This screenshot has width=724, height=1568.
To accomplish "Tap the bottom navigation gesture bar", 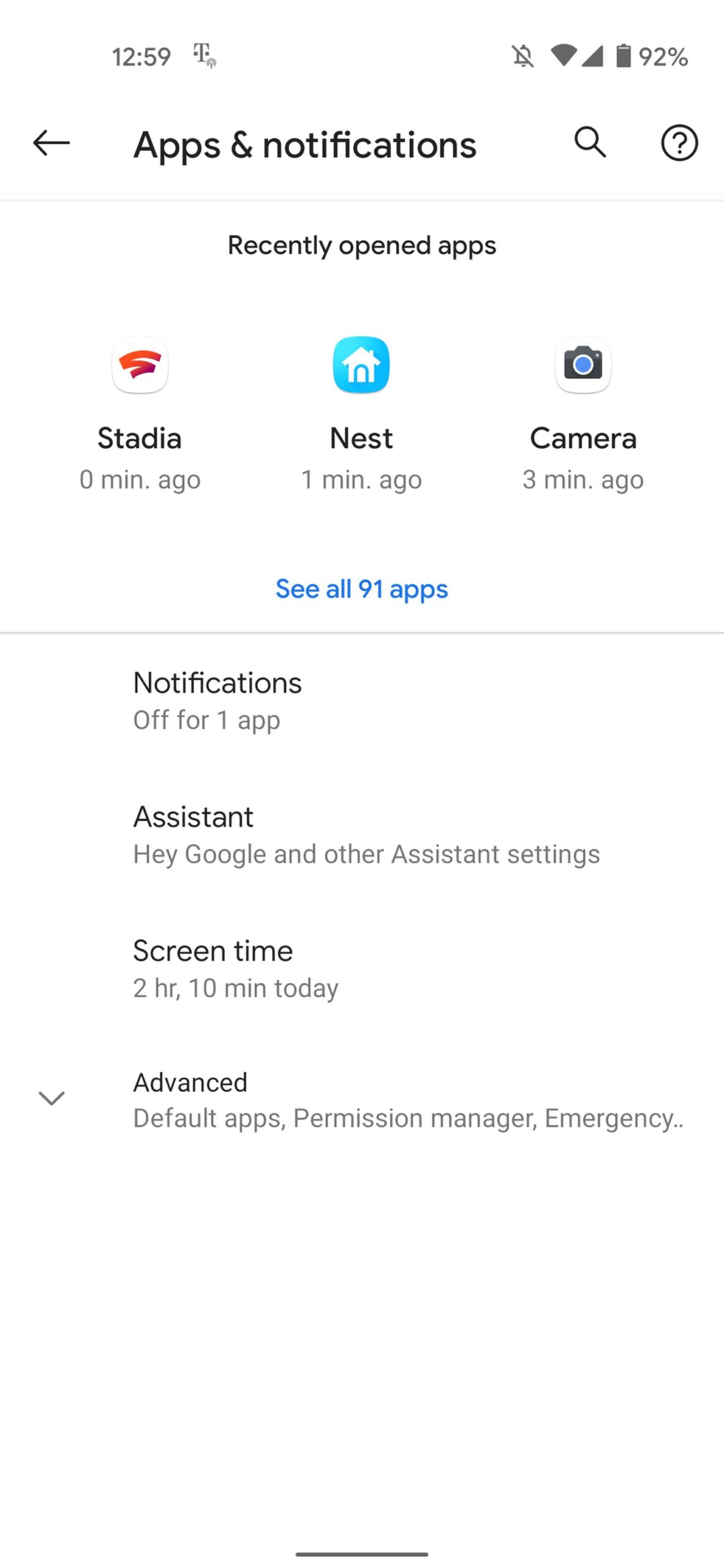I will [361, 1554].
